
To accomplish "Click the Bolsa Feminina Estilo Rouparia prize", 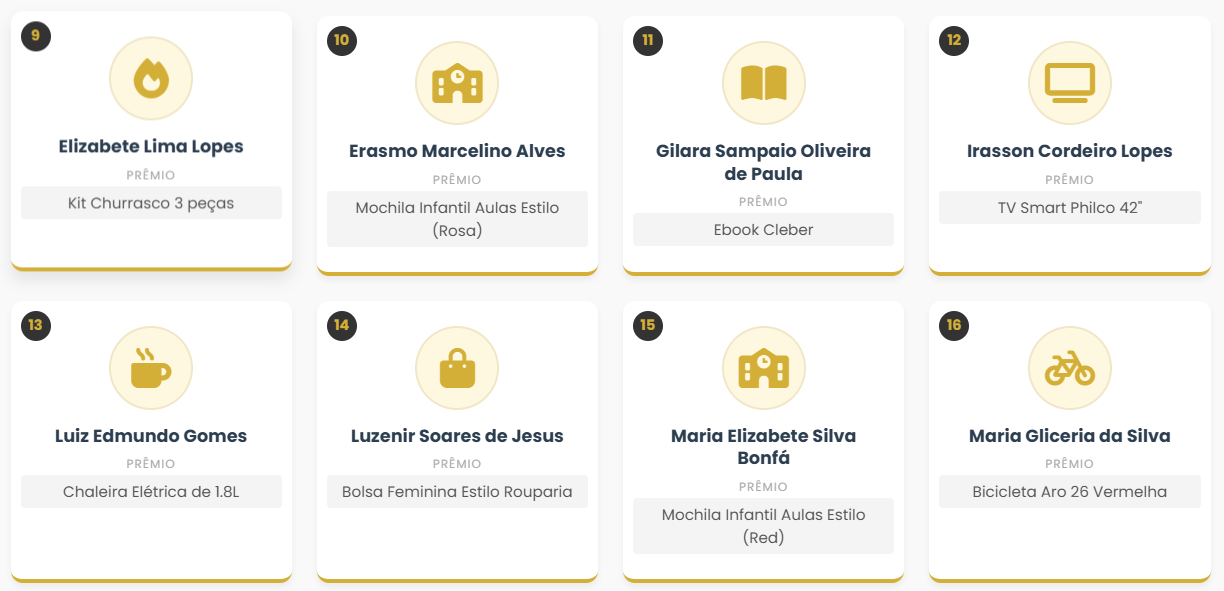I will (x=457, y=492).
